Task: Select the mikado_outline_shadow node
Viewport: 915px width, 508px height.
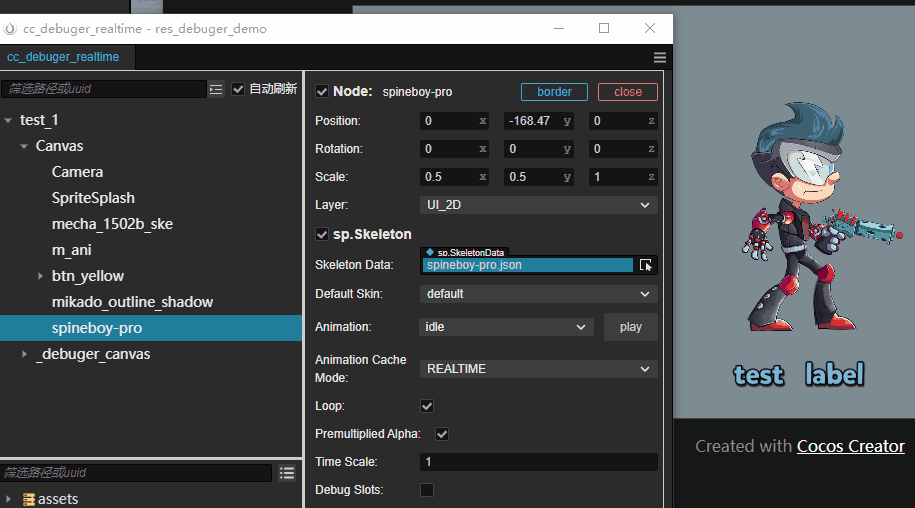Action: [132, 302]
